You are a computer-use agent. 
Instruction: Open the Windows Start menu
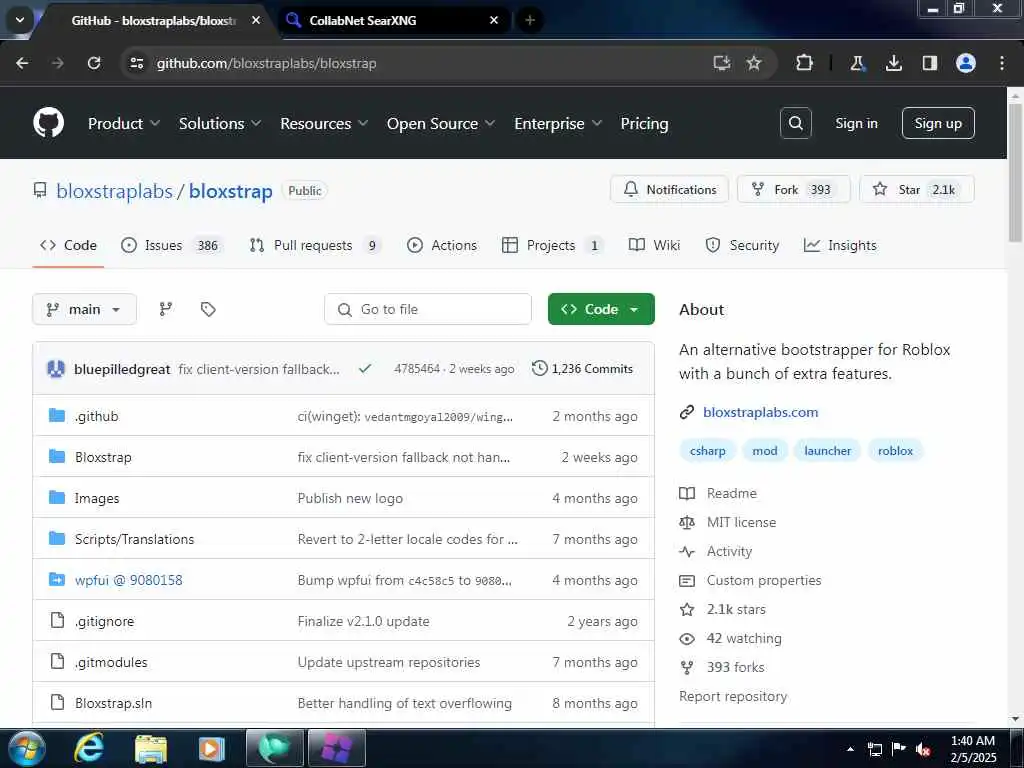pos(26,748)
